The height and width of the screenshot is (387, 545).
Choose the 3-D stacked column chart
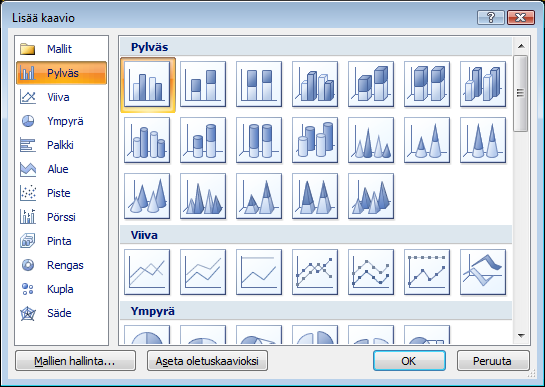tap(371, 84)
